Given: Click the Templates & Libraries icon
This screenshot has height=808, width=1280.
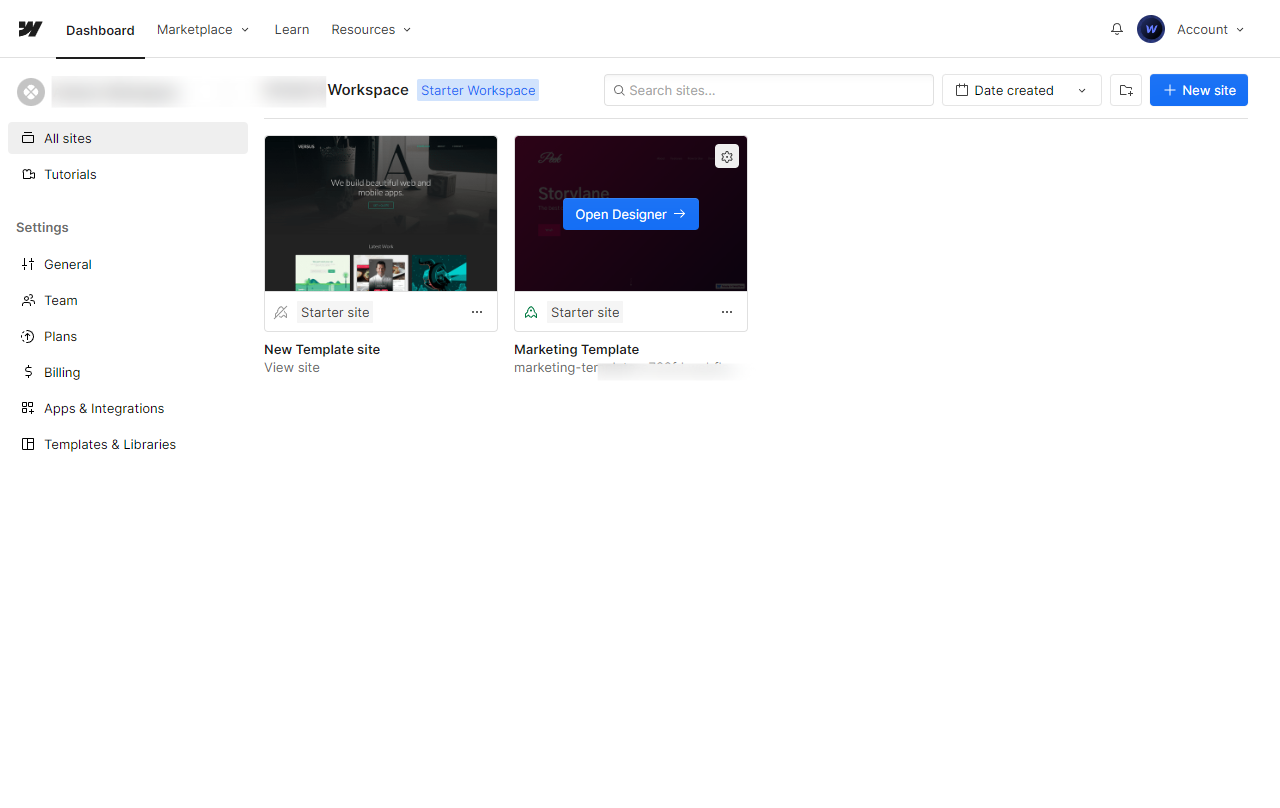Looking at the screenshot, I should tap(28, 444).
